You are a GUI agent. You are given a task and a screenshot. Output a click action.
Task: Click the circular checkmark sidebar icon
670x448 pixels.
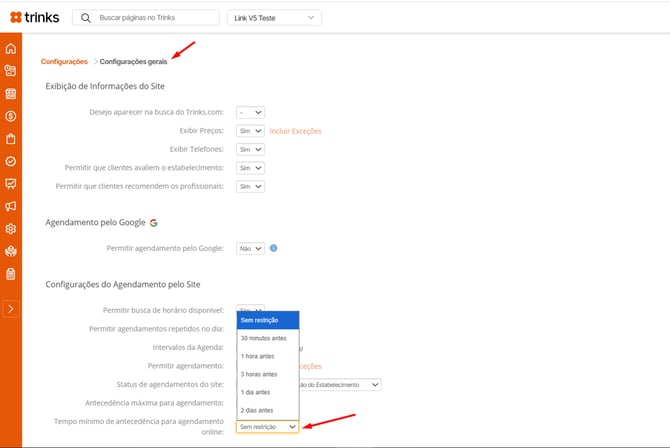click(x=11, y=161)
